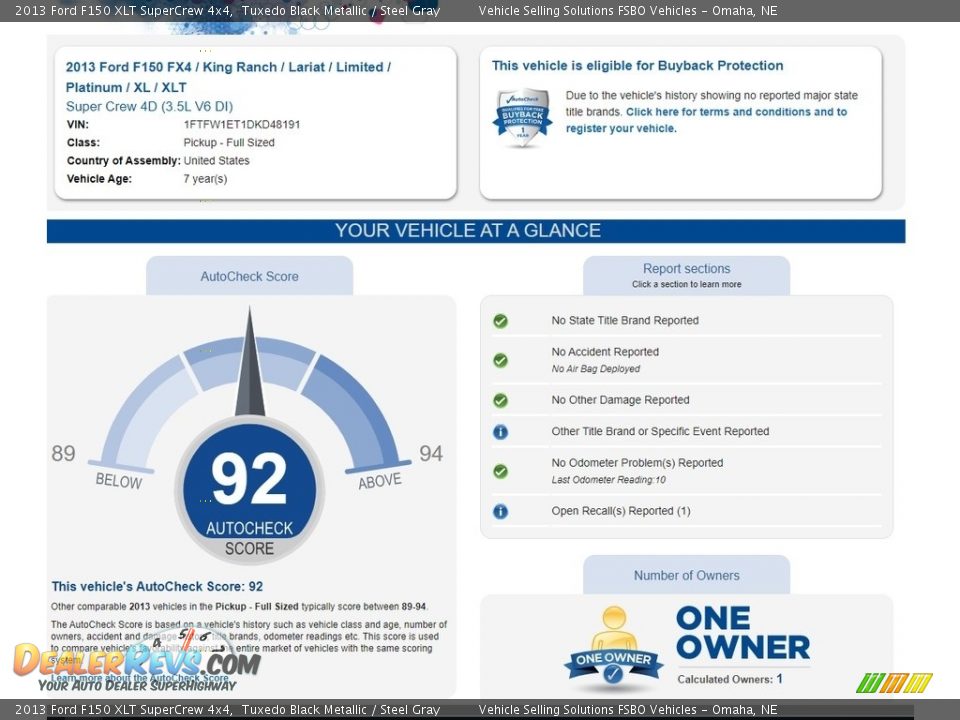Click green check beside No Other Damage Reported
The width and height of the screenshot is (960, 720).
500,400
